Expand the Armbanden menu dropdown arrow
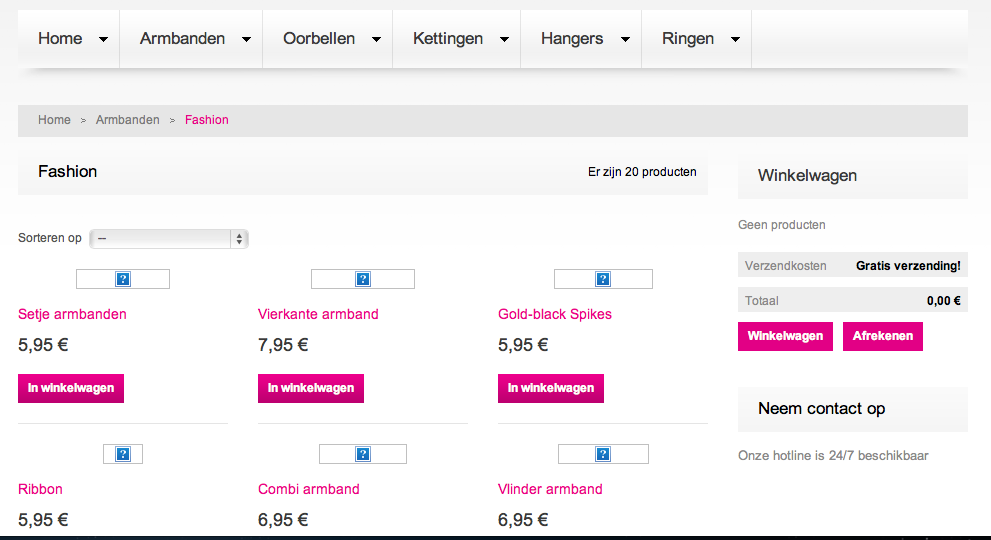 246,39
